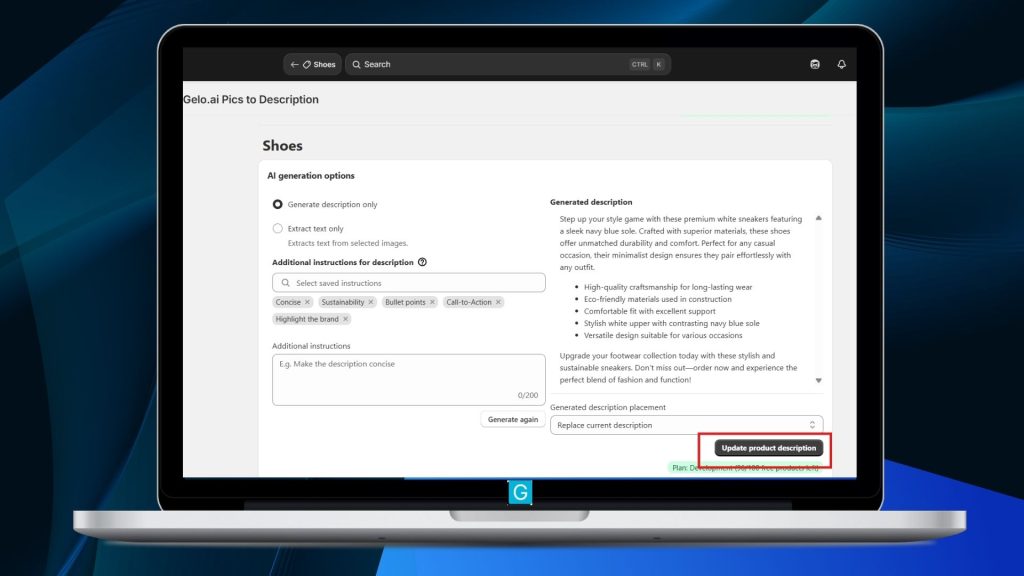Remove the Concise tag
Image resolution: width=1024 pixels, height=576 pixels.
[308, 302]
